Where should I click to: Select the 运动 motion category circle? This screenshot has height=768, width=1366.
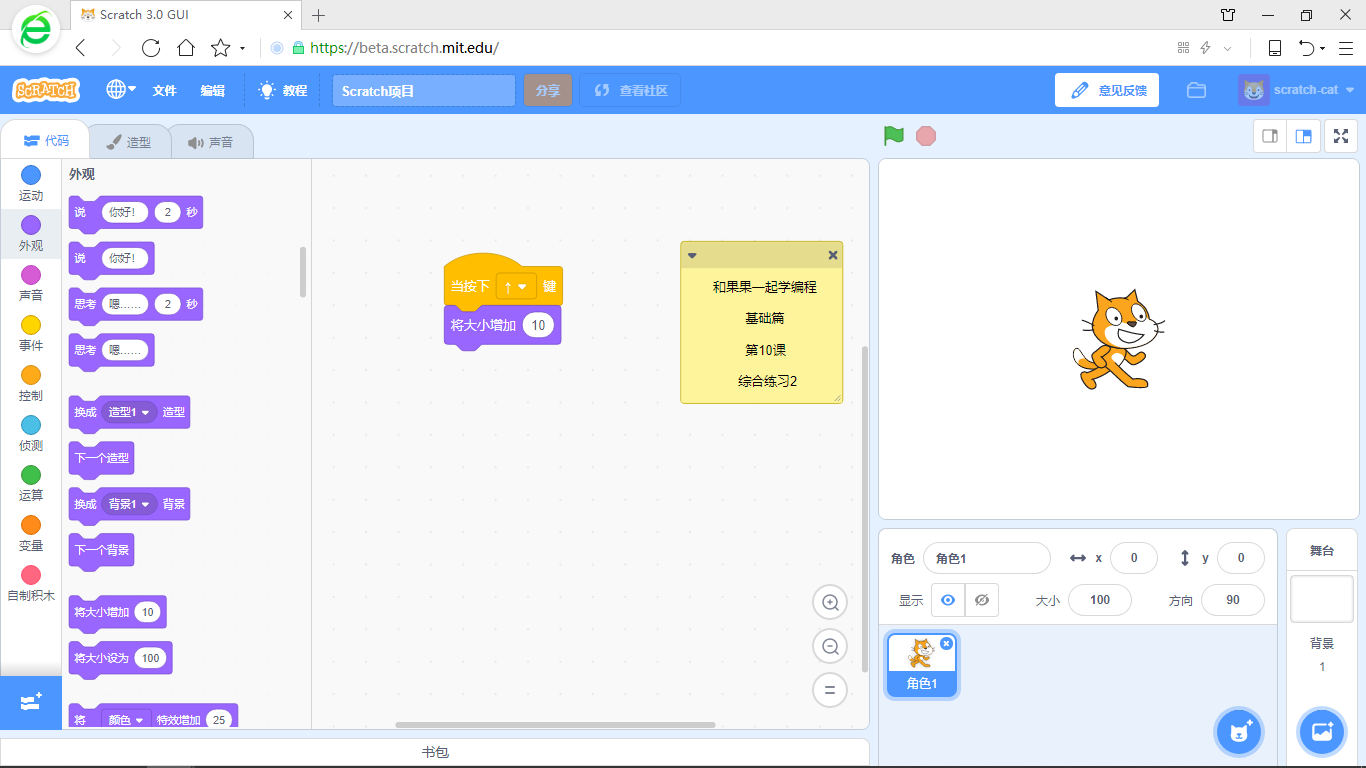tap(31, 175)
